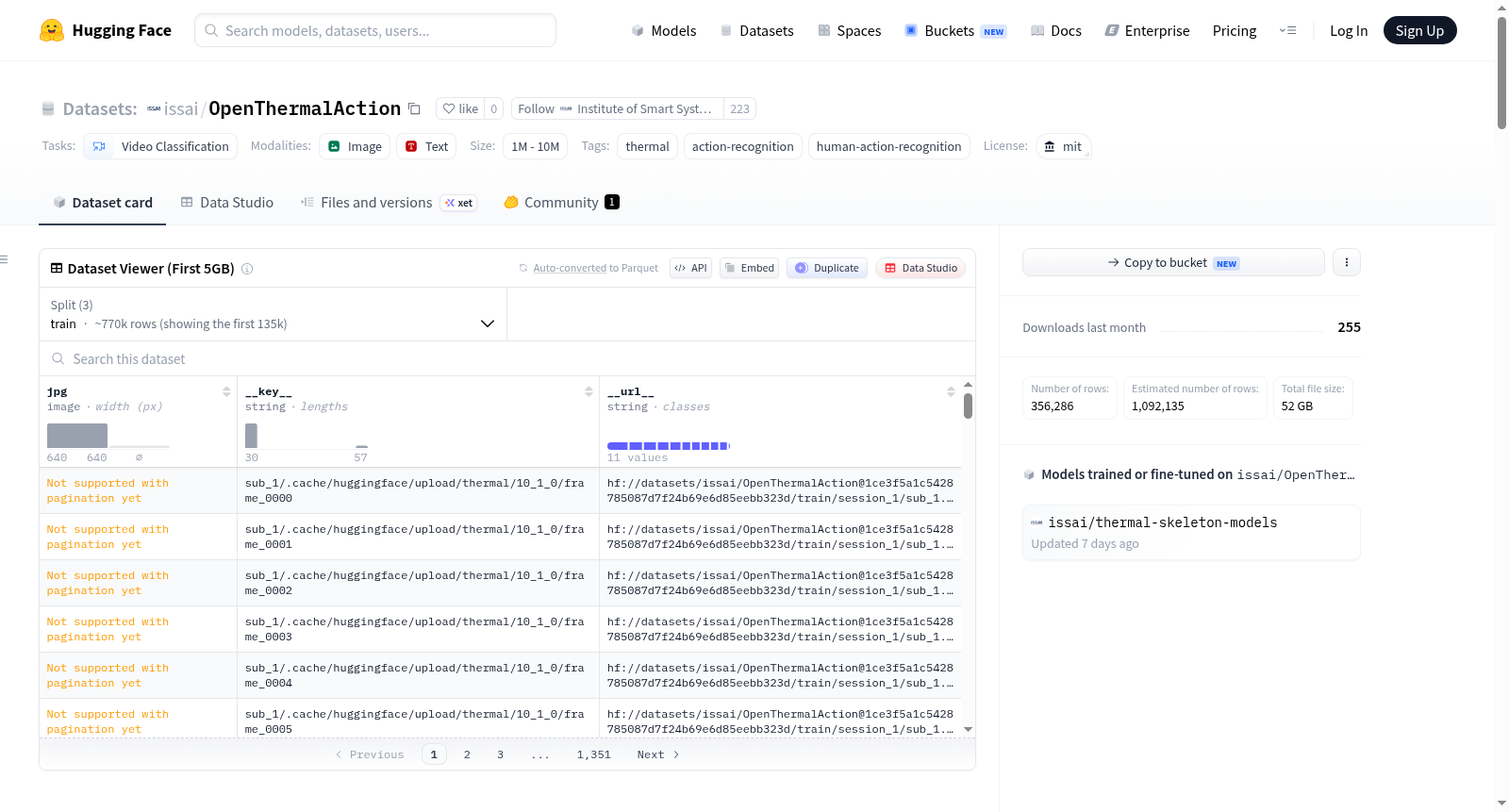Click the info icon beside Dataset Viewer title
The image size is (1509, 812).
point(247,269)
